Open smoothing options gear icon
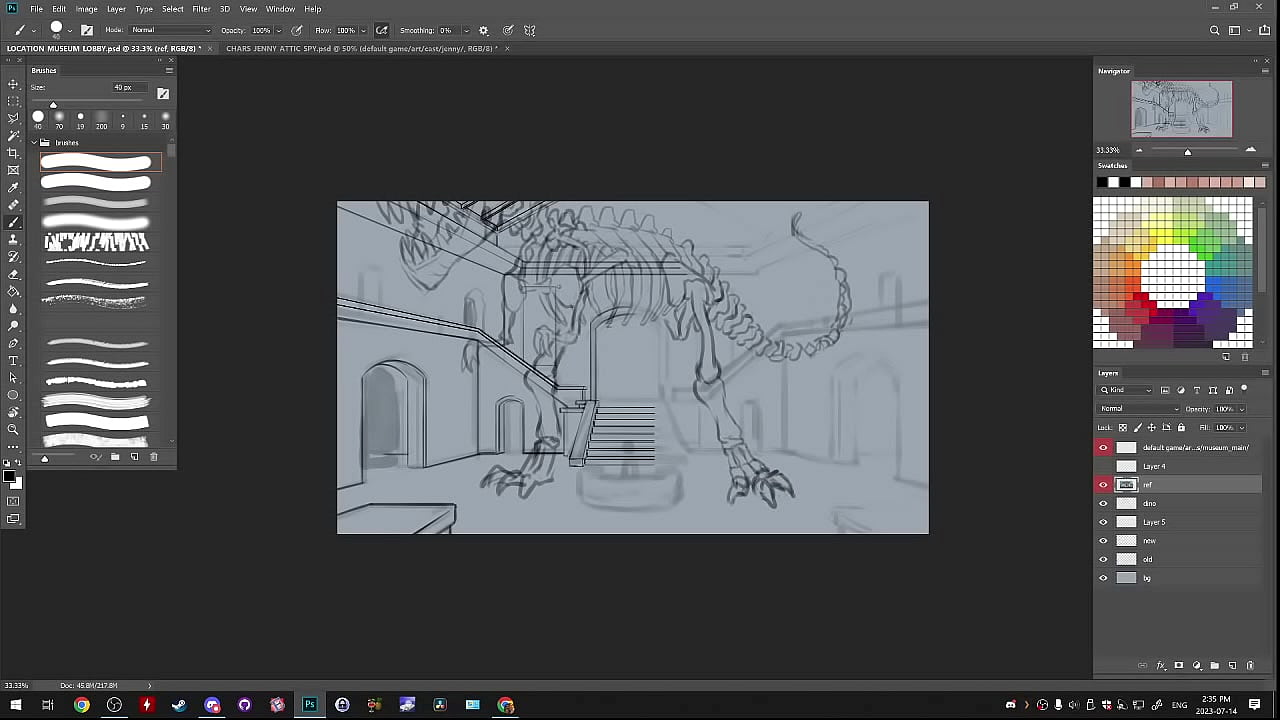The height and width of the screenshot is (720, 1280). (x=484, y=30)
